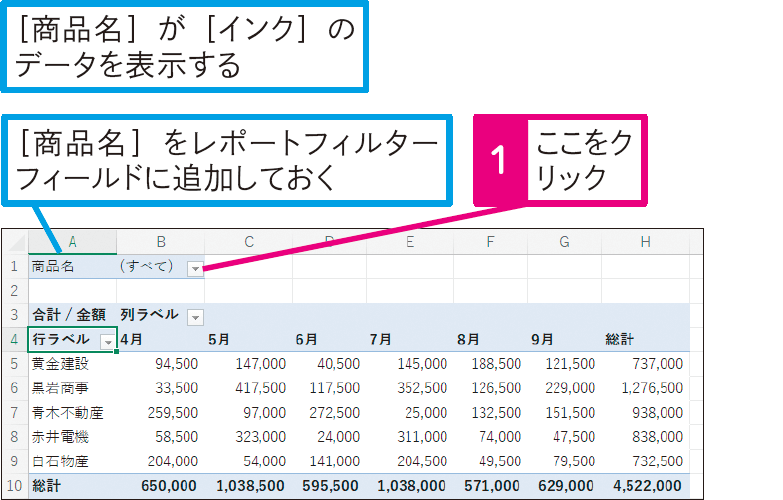Image resolution: width=783 pixels, height=500 pixels.
Task: Open the 行ラベル filter dropdown arrow
Action: click(x=108, y=340)
